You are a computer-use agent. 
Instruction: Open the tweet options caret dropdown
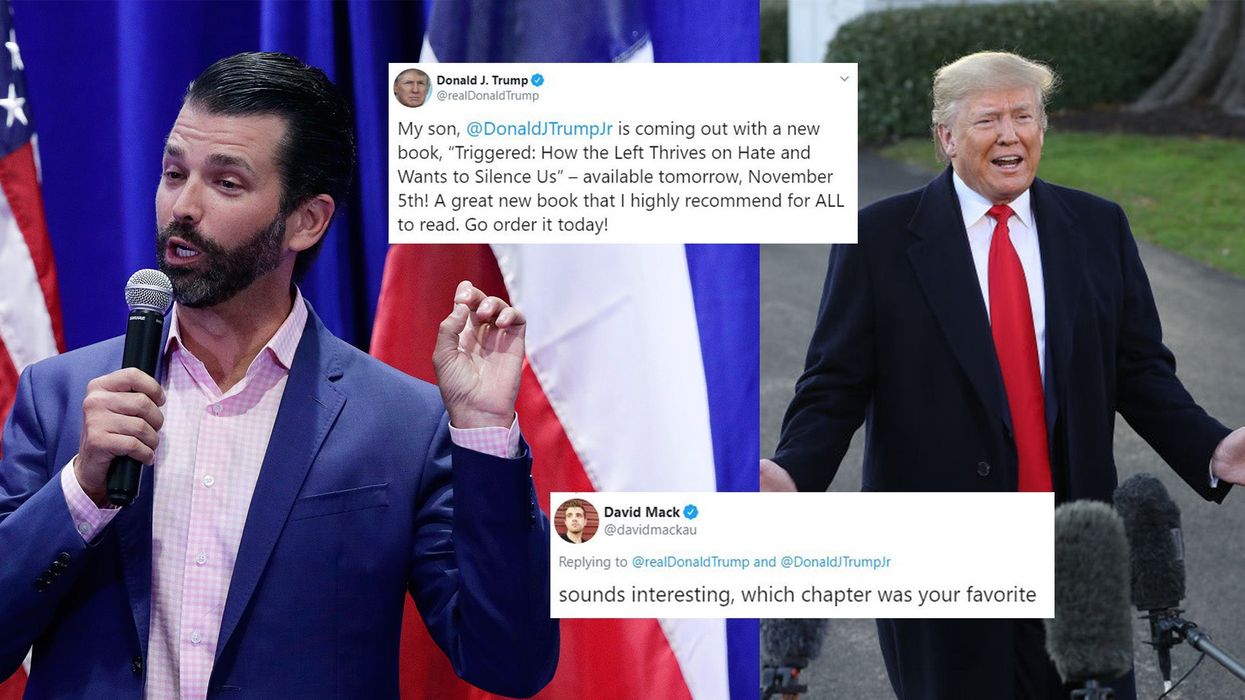(x=844, y=79)
